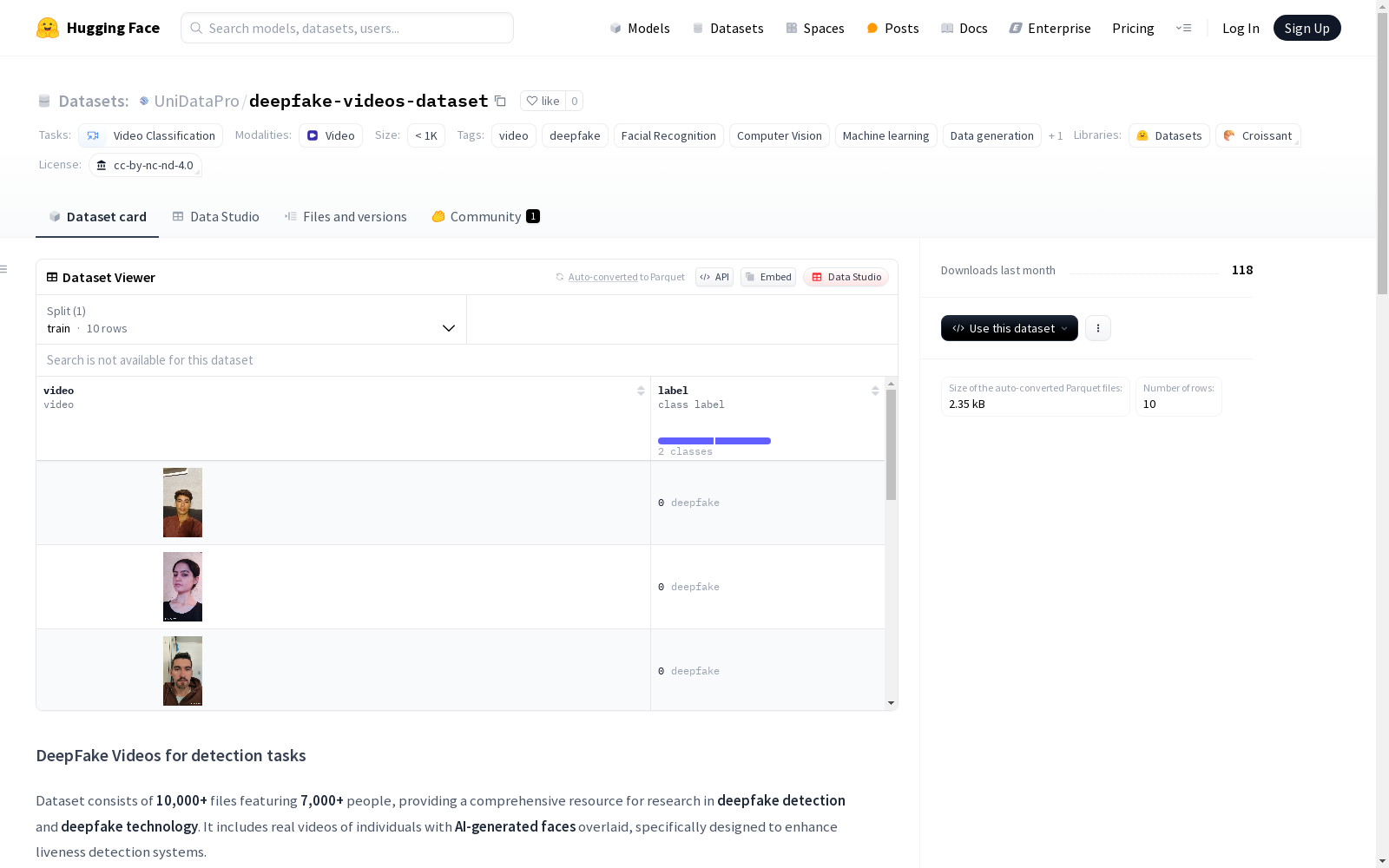Open Models in the top navigation
This screenshot has height=868, width=1389.
(x=640, y=28)
